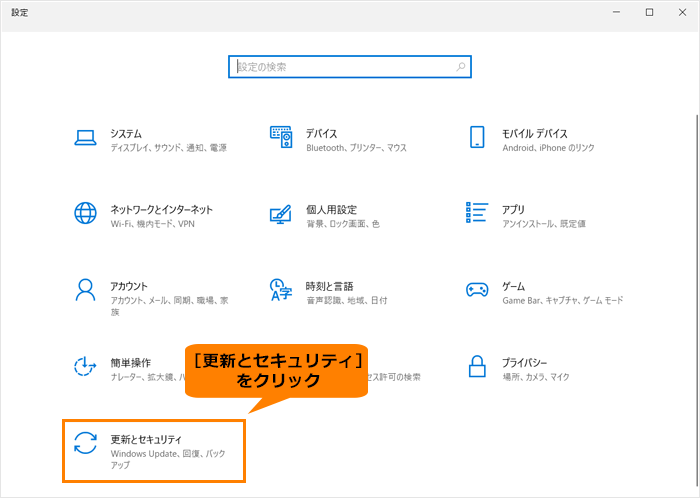Open the 簡単操作 accessibility icon
Screen dimensions: 700x498
click(x=85, y=367)
